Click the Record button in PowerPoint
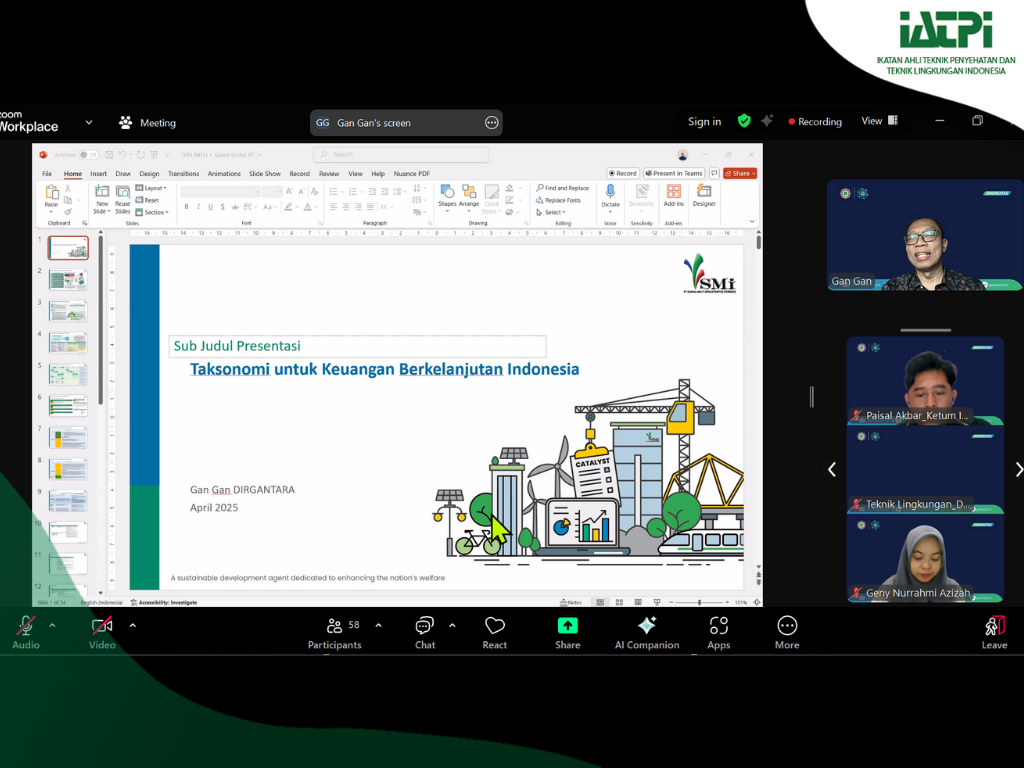This screenshot has width=1024, height=768. tap(622, 173)
